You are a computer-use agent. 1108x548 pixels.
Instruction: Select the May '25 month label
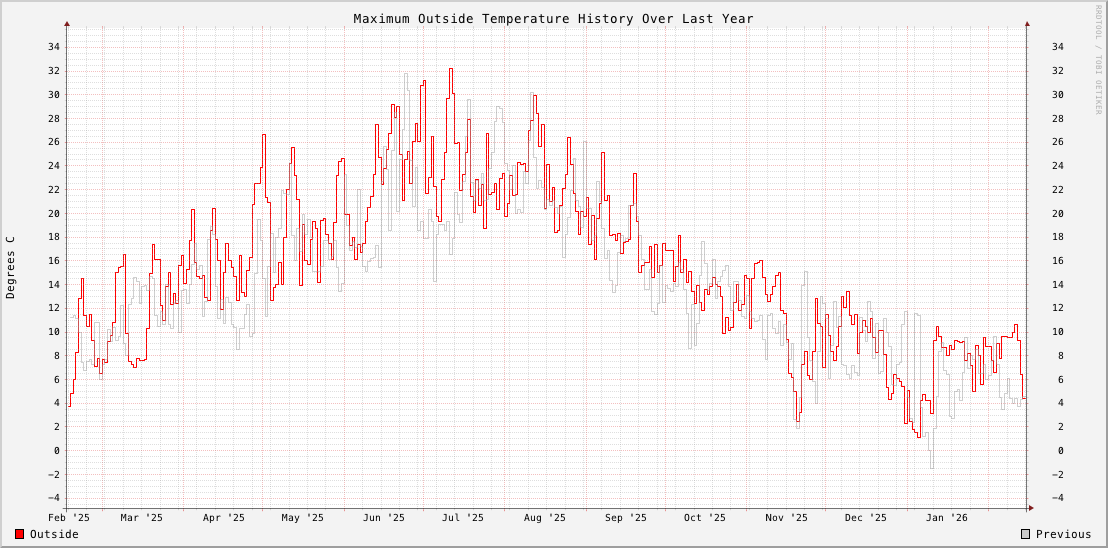coord(303,518)
